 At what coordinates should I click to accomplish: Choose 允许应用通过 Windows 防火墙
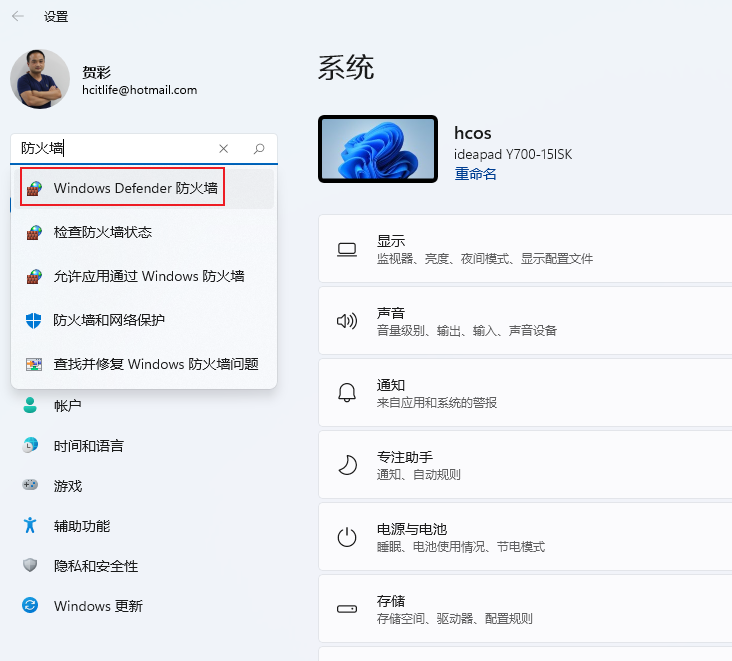coord(144,276)
